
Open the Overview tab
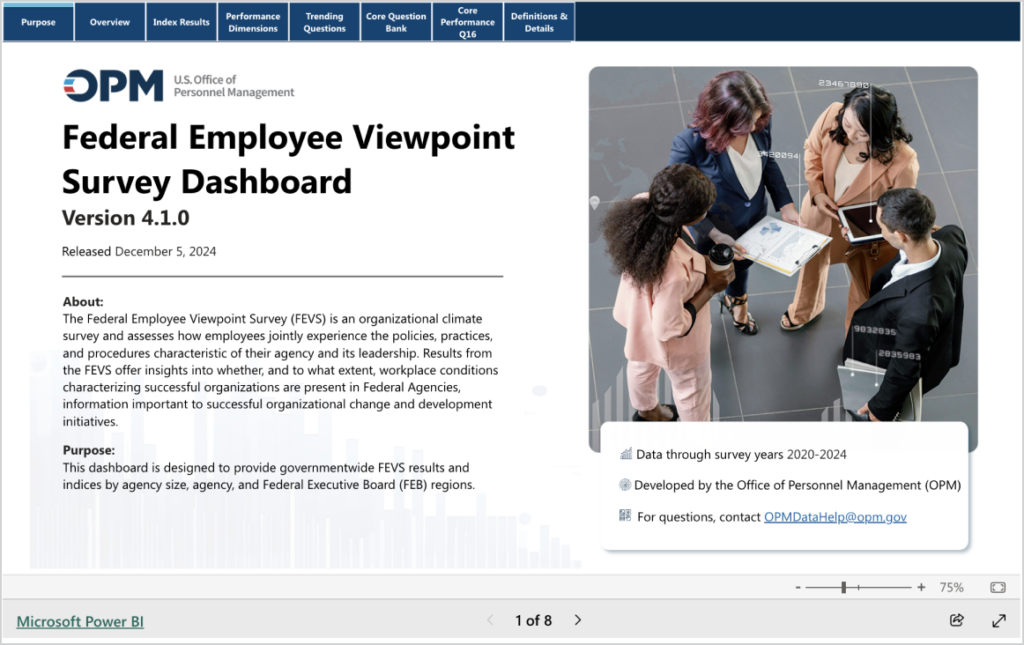pos(110,22)
